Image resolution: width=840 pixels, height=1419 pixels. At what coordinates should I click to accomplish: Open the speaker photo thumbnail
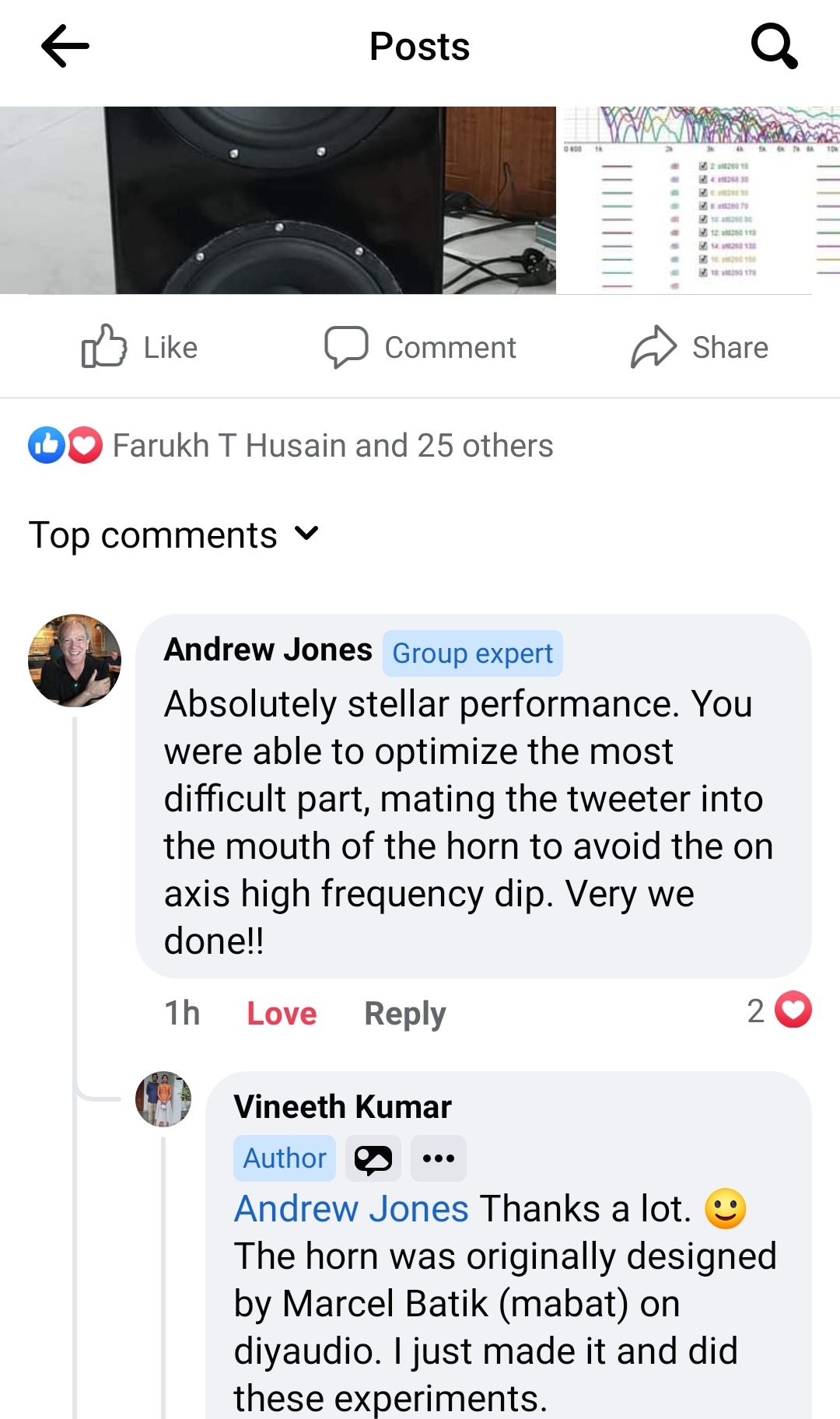[x=278, y=200]
